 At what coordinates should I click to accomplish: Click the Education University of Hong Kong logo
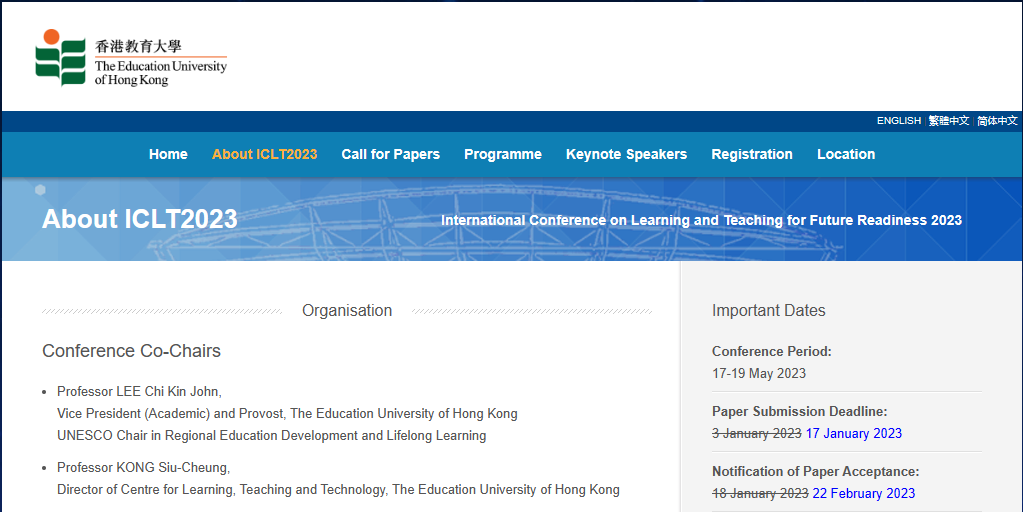coord(131,58)
